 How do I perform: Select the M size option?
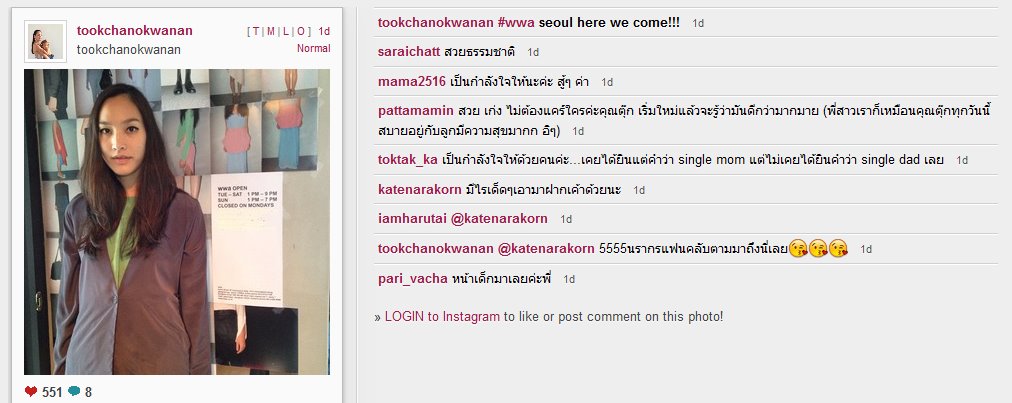coord(271,31)
